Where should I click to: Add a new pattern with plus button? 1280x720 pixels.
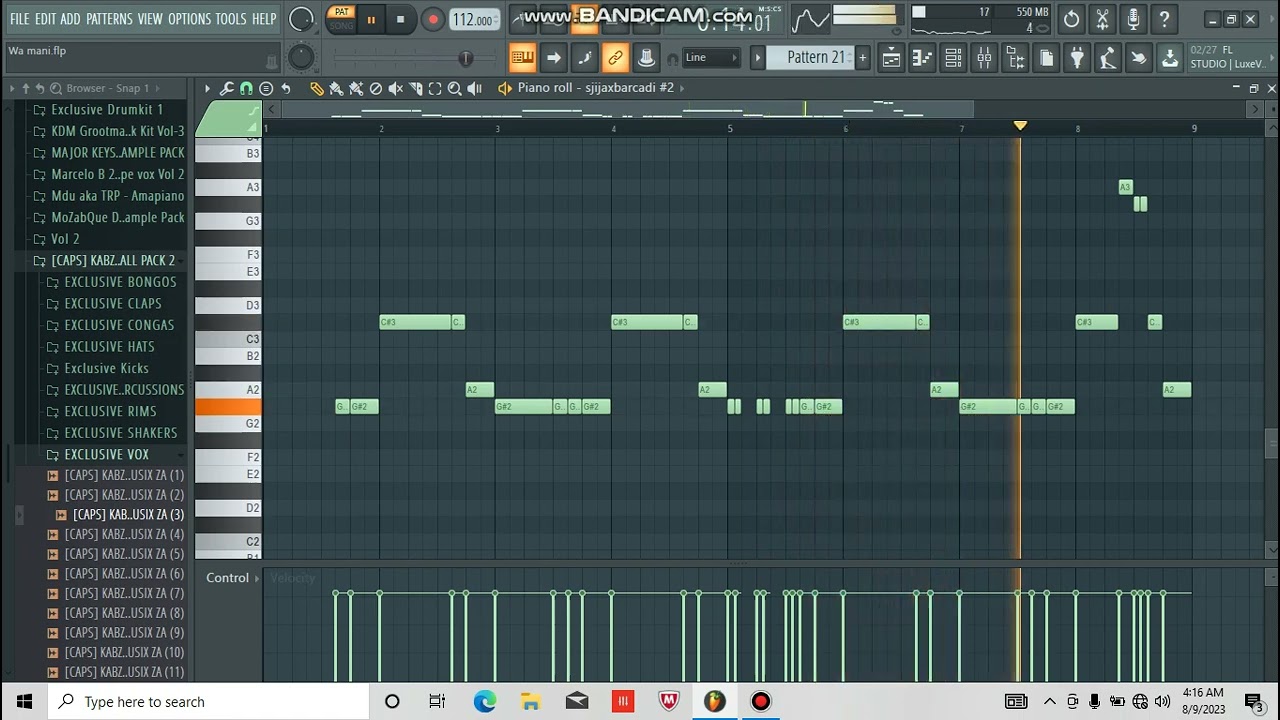point(862,57)
